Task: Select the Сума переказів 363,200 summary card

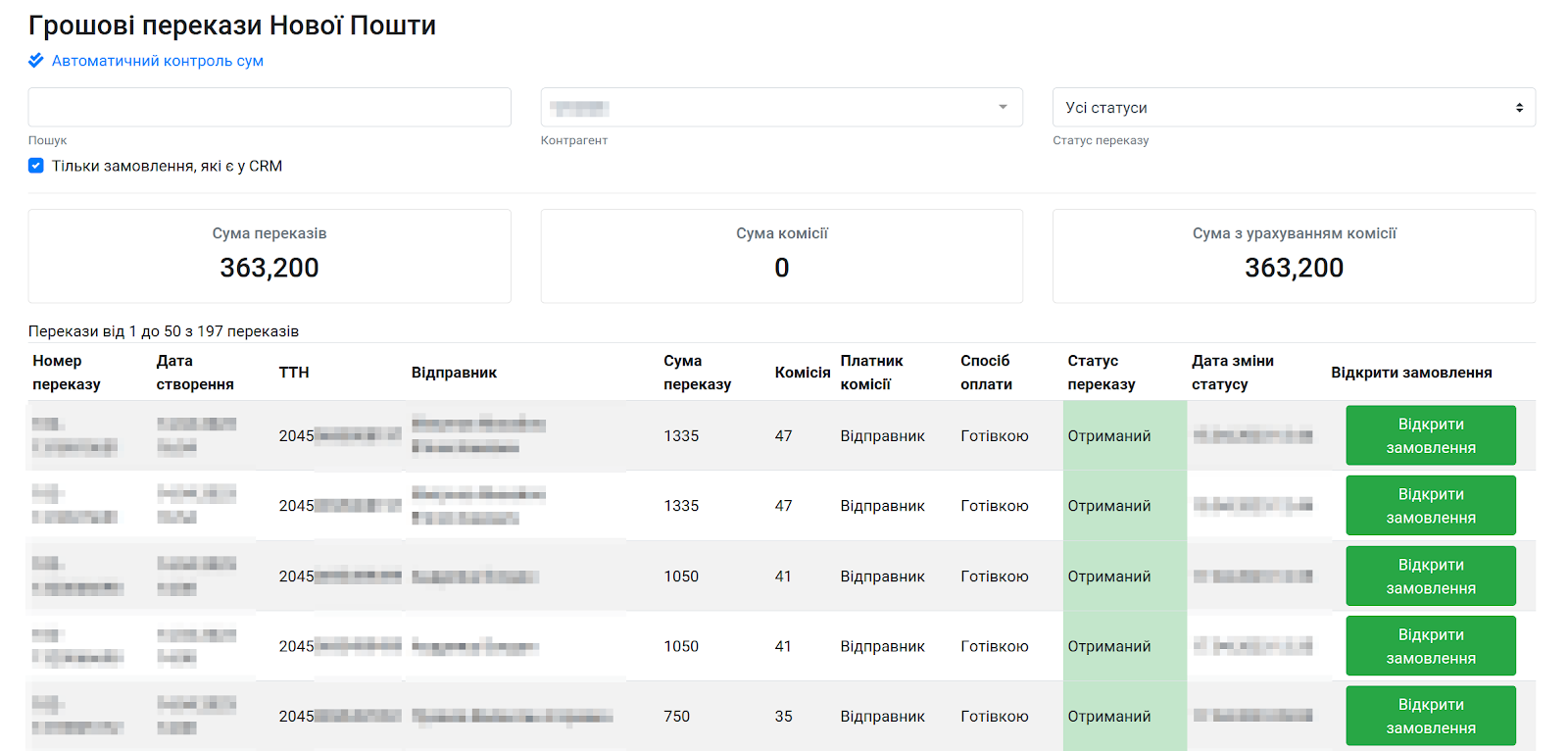Action: [269, 256]
